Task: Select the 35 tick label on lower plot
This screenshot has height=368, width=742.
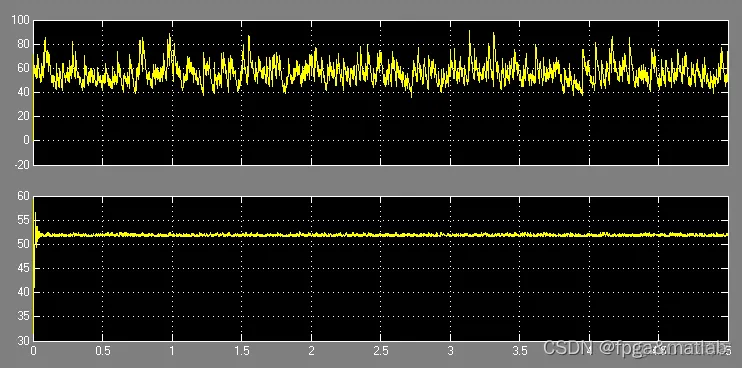Action: [x=24, y=317]
